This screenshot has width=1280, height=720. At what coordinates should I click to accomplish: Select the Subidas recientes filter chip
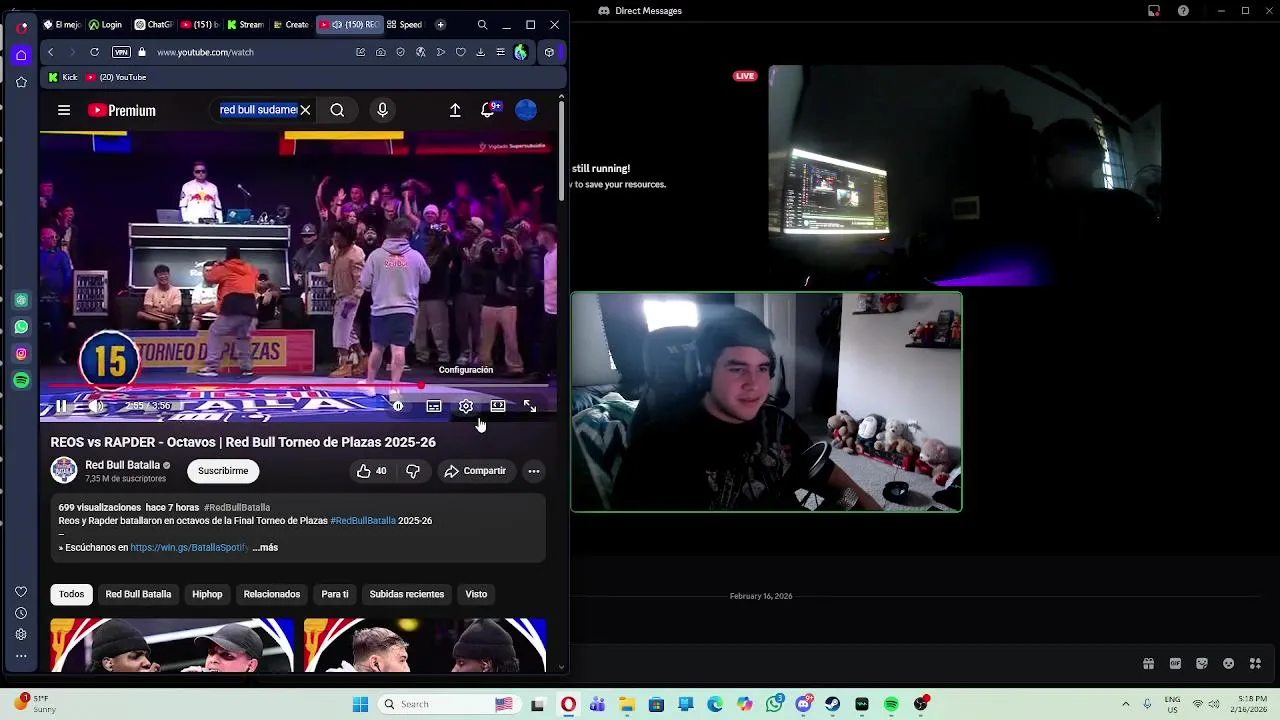[x=407, y=594]
